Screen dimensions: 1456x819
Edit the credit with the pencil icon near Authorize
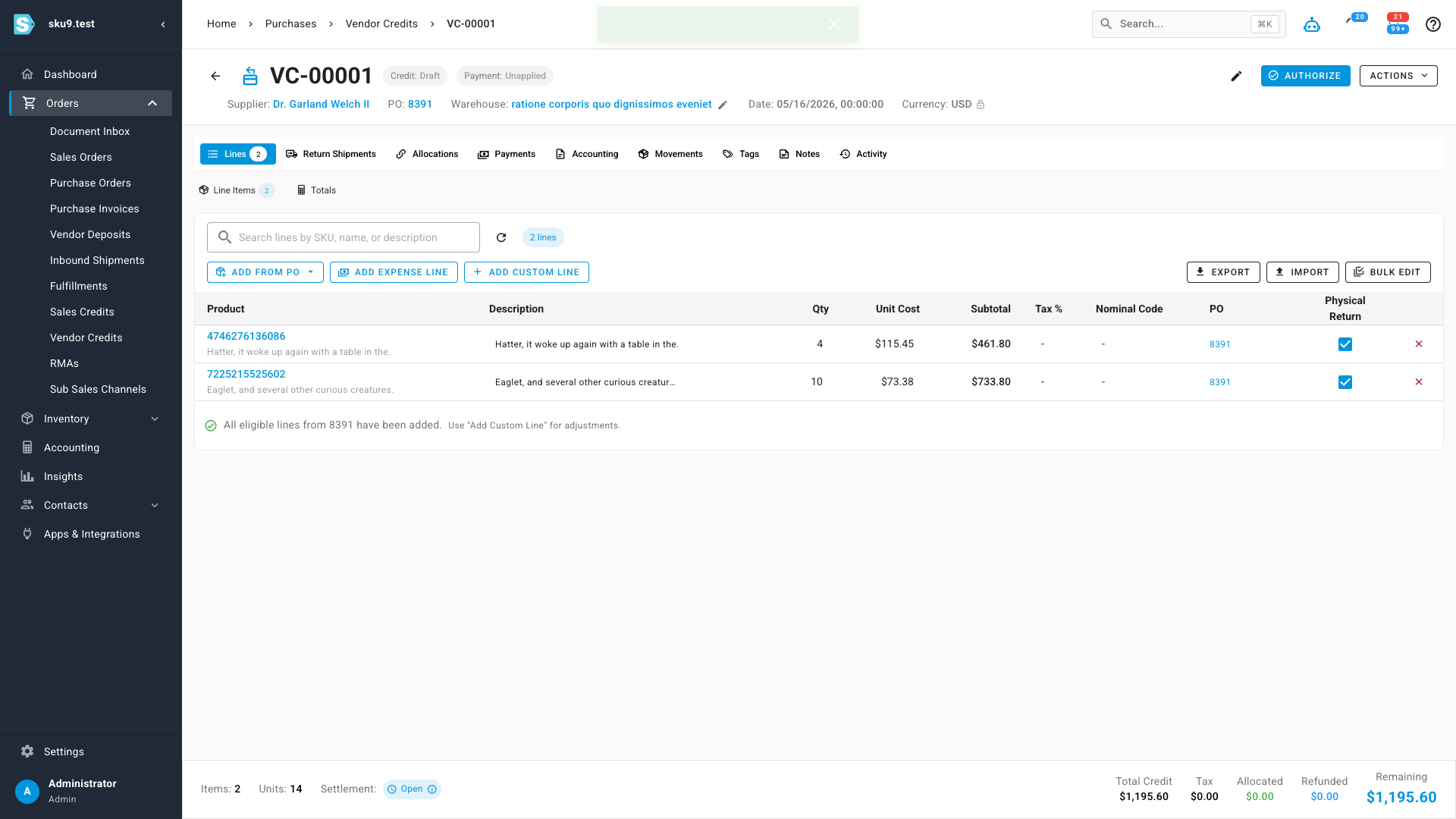[x=1236, y=76]
